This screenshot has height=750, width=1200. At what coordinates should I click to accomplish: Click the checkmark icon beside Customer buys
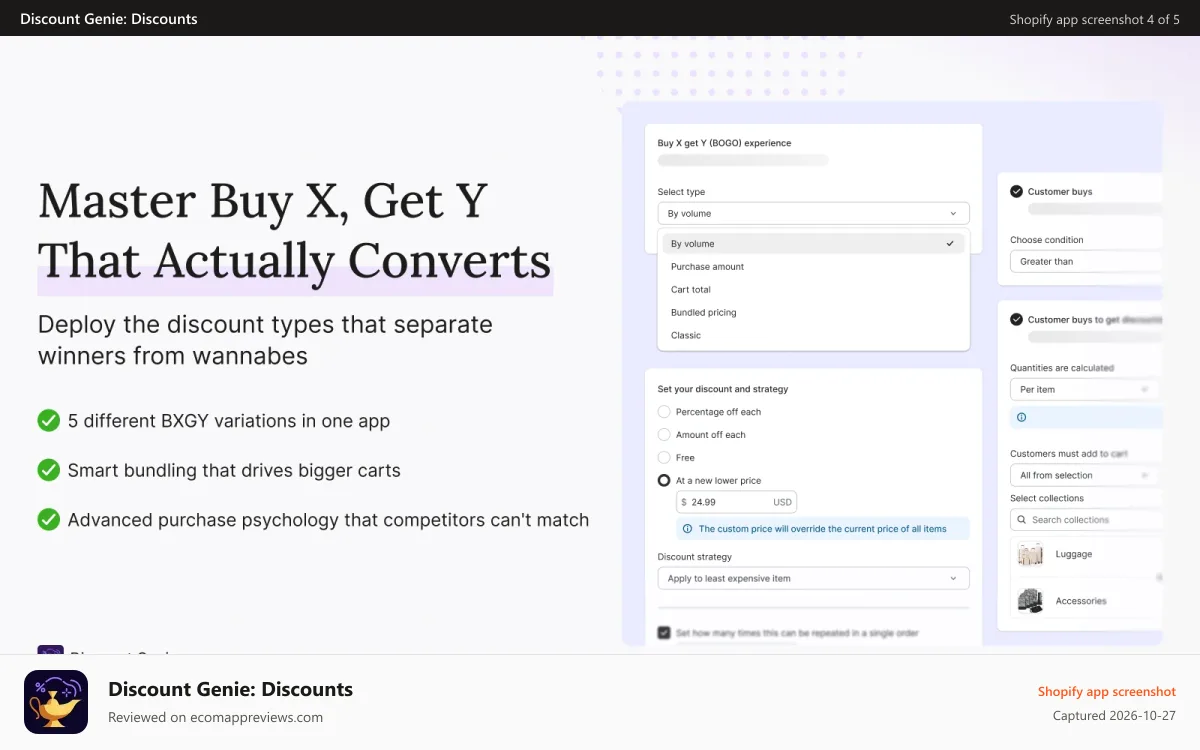pos(1016,191)
